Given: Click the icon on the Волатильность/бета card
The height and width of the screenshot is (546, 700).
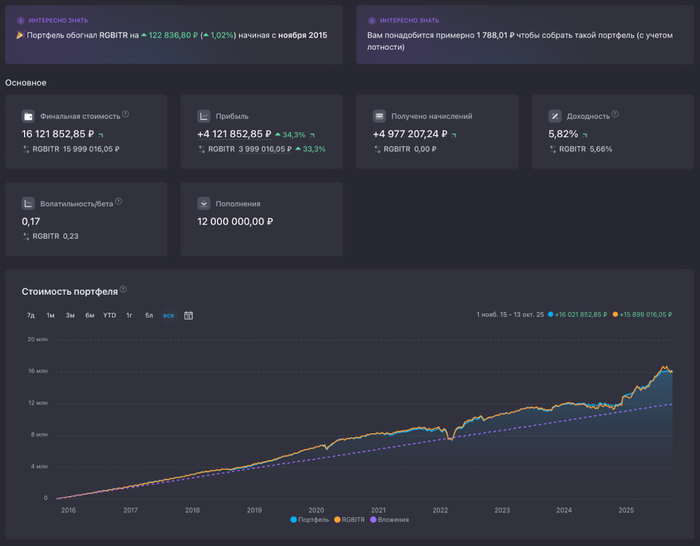Looking at the screenshot, I should point(28,203).
